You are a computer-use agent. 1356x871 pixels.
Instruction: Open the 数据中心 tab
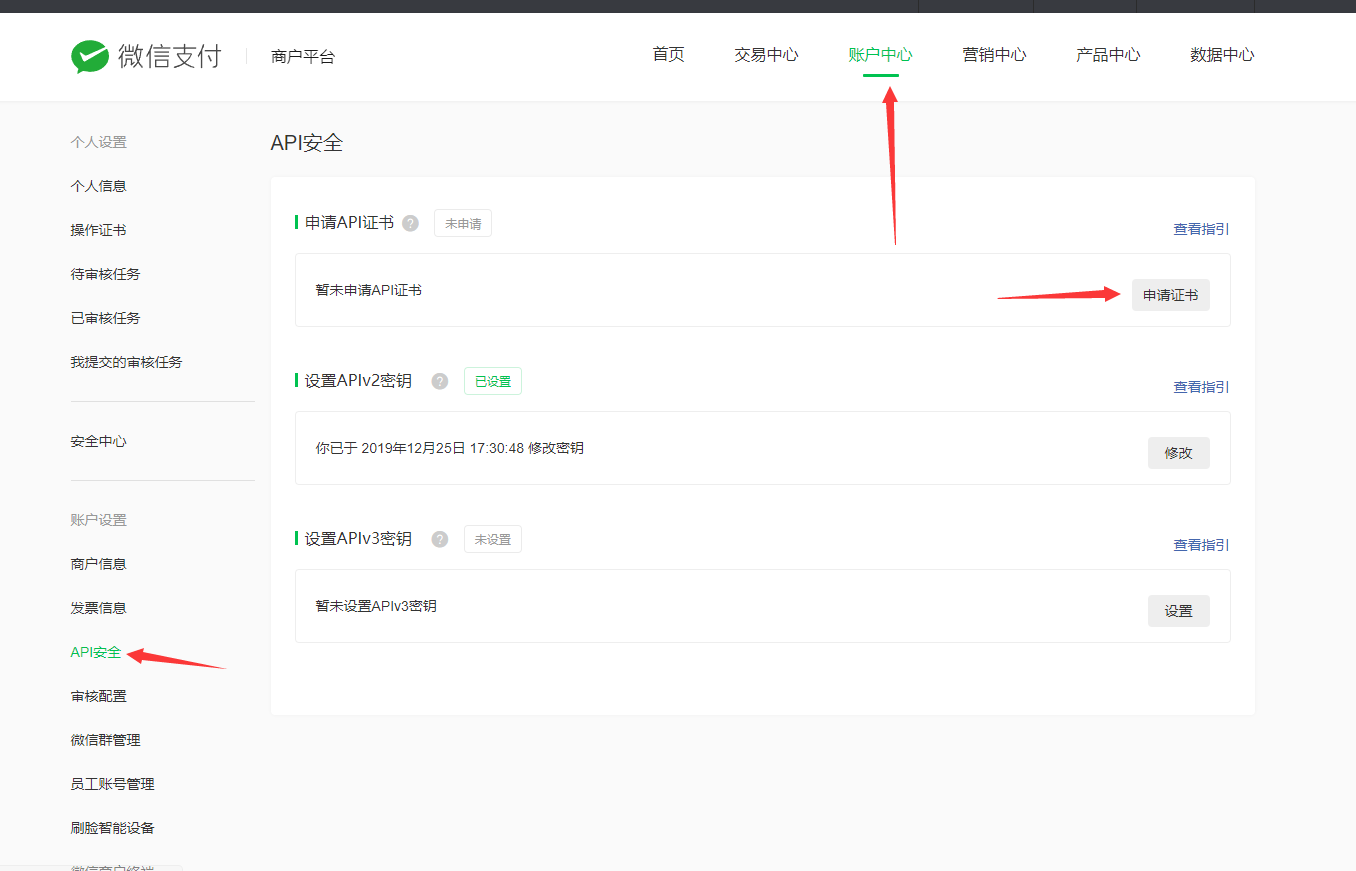coord(1222,55)
